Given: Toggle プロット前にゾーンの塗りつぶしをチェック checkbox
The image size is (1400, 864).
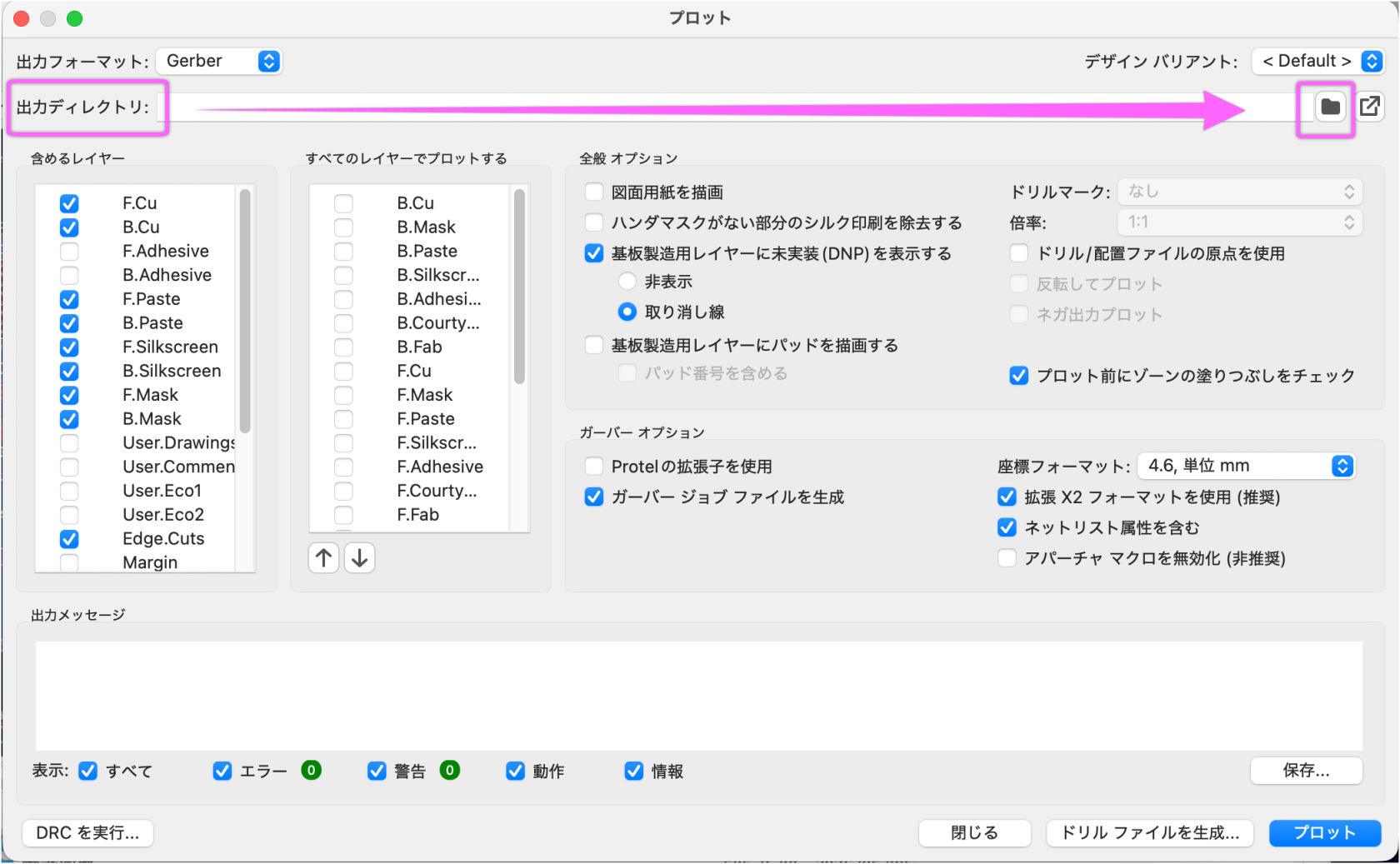Looking at the screenshot, I should [1019, 376].
